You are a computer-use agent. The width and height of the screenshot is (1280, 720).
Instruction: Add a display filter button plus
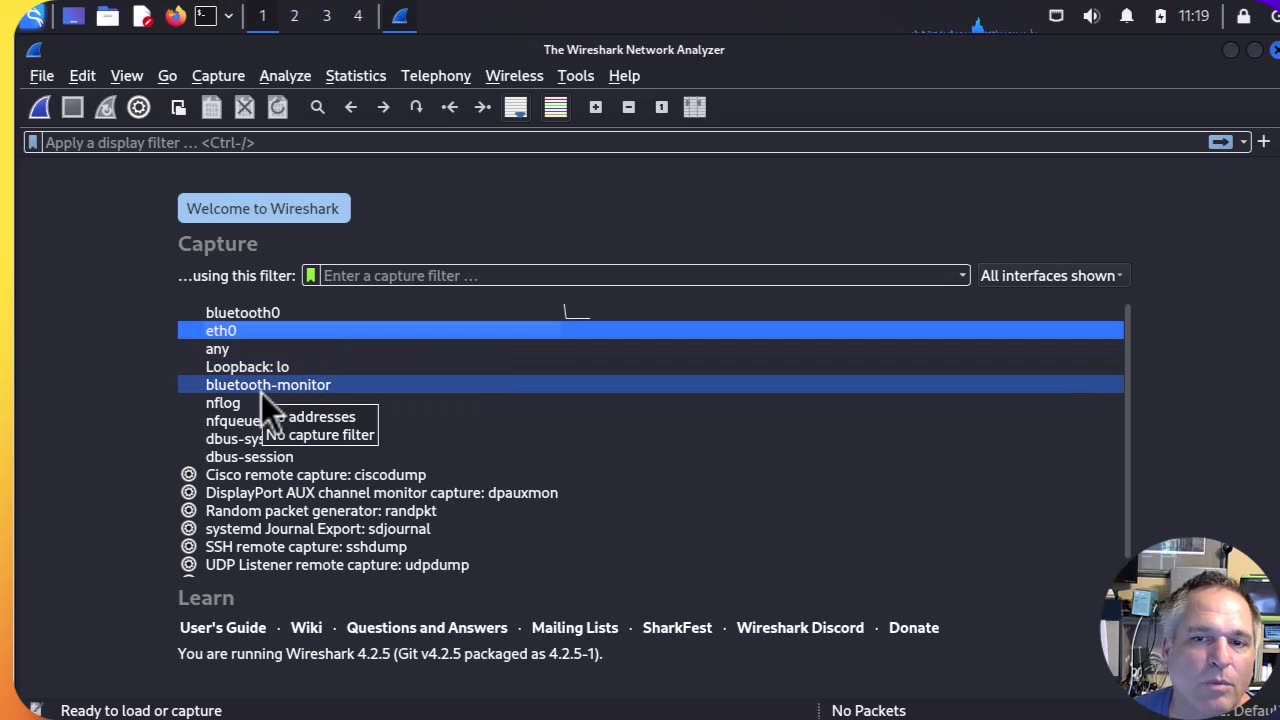pyautogui.click(x=1263, y=142)
